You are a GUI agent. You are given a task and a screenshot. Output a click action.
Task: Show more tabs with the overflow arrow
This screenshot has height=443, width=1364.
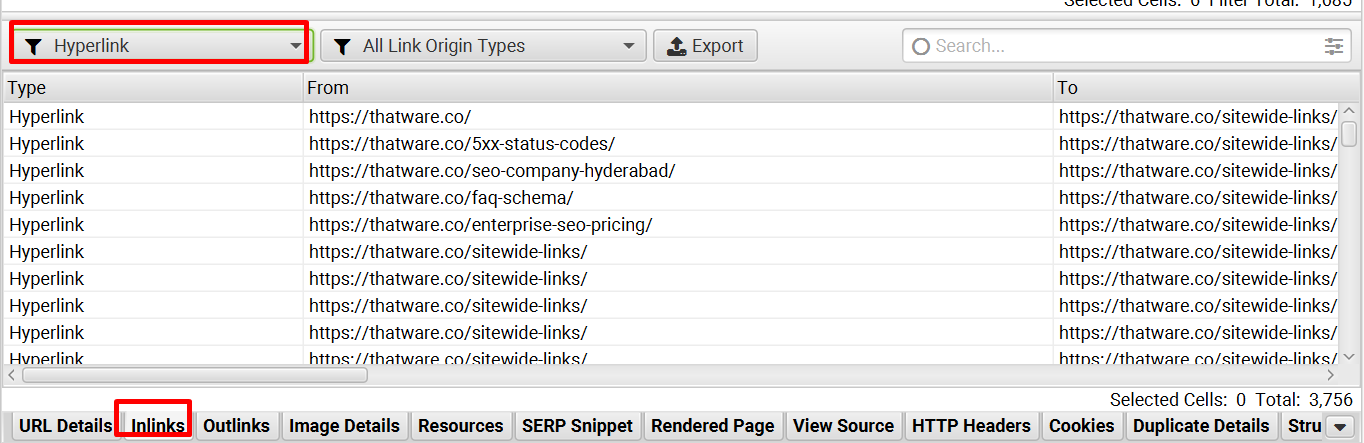(1341, 427)
